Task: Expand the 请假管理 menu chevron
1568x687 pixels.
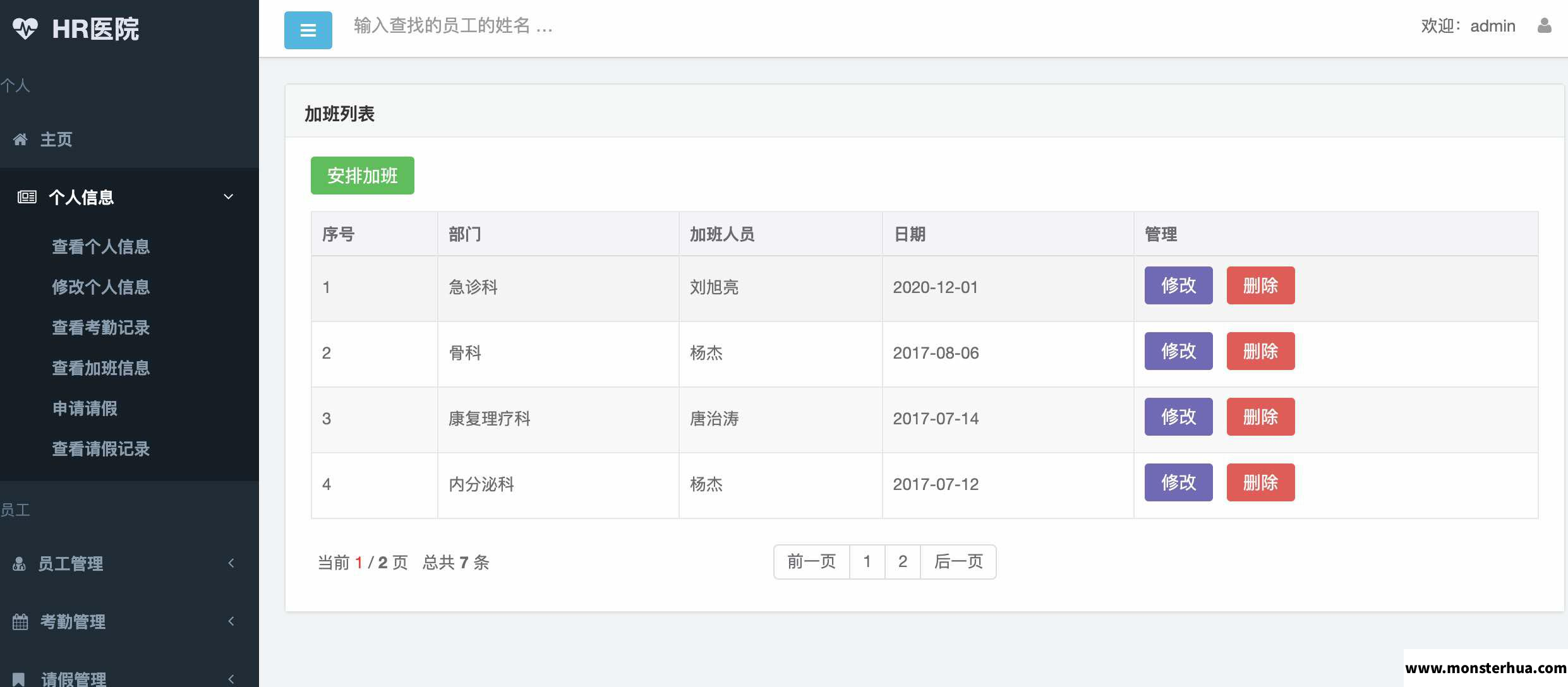Action: (231, 679)
